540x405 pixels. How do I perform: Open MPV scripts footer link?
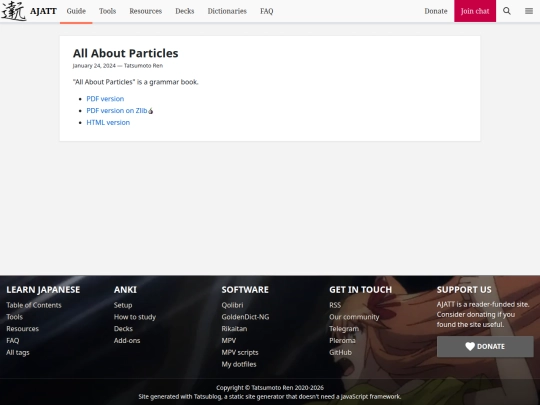point(240,352)
